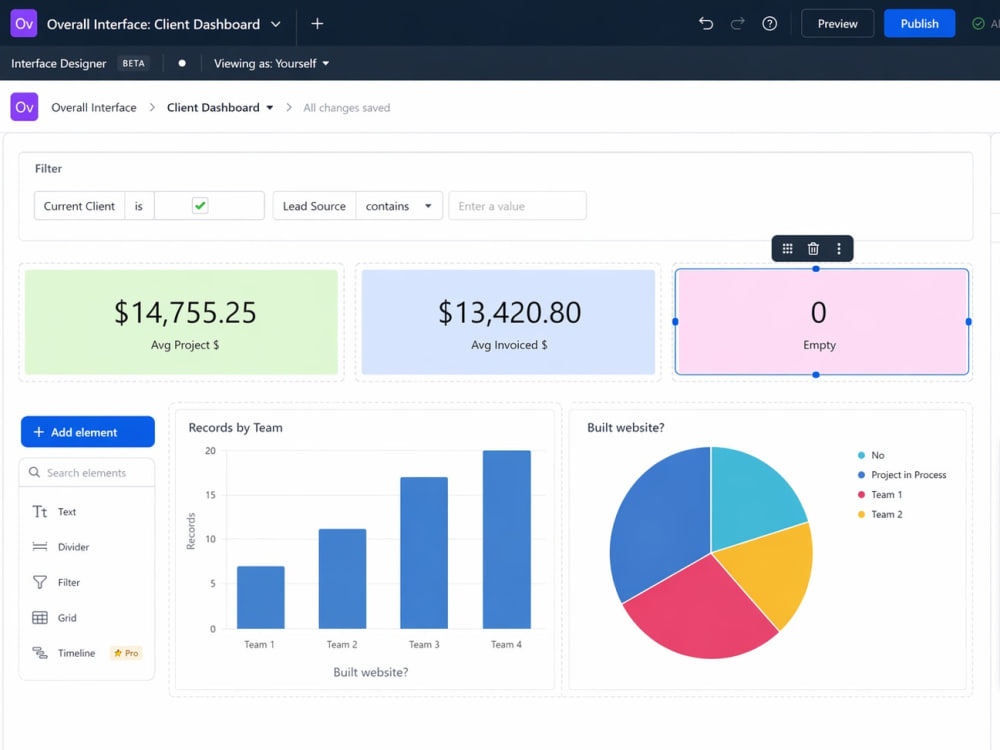The width and height of the screenshot is (1000, 750).
Task: Click the top resize handle of Empty card
Action: pyautogui.click(x=816, y=269)
